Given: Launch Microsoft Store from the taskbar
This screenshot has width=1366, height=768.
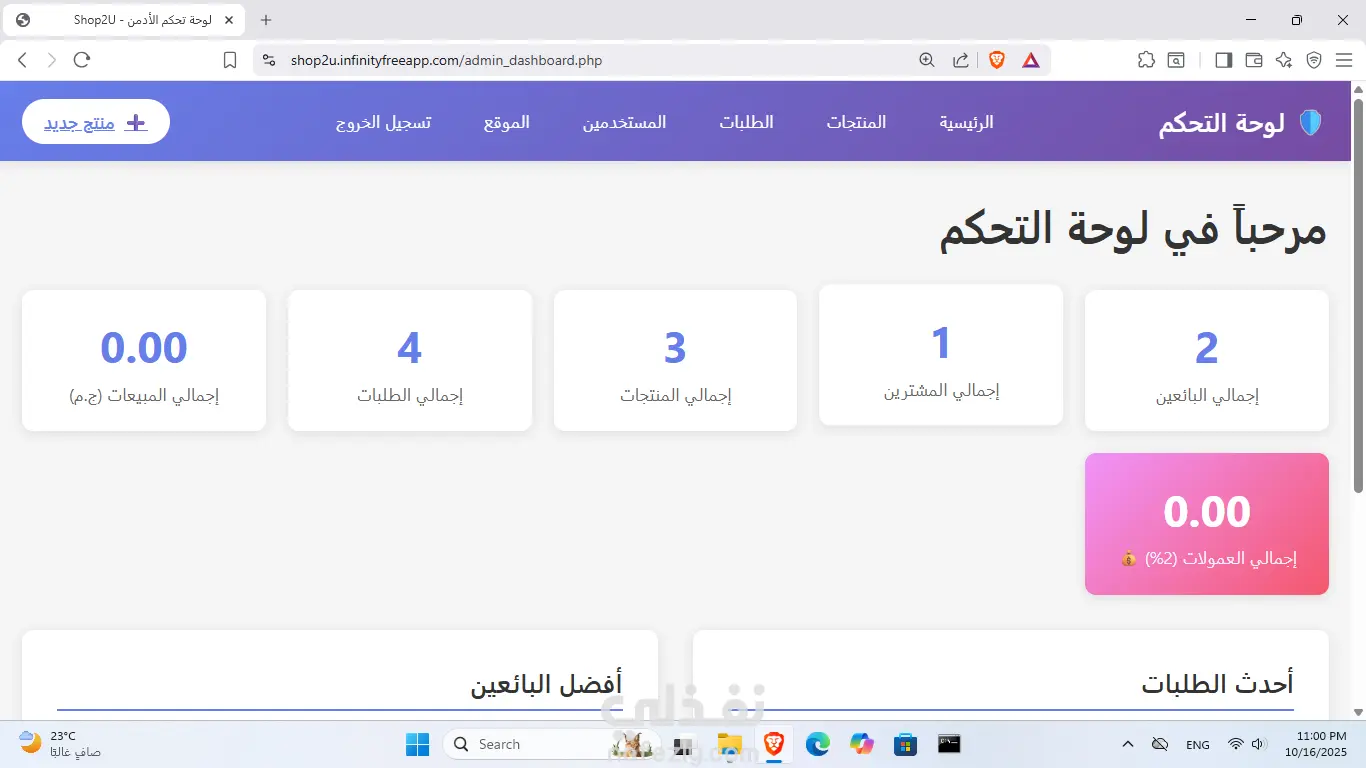Looking at the screenshot, I should (x=906, y=744).
